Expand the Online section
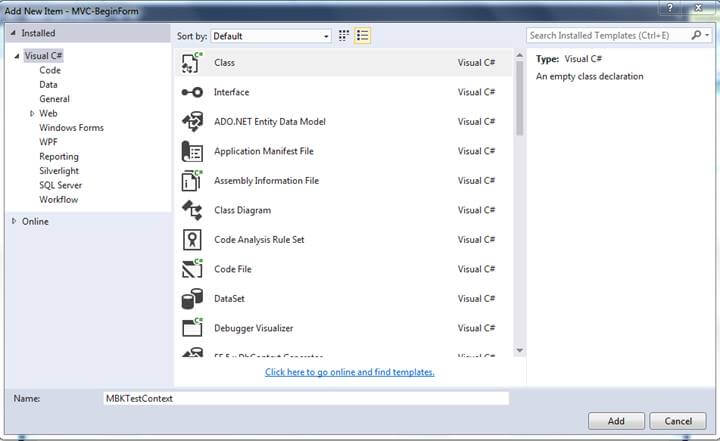The width and height of the screenshot is (720, 441). pos(14,221)
